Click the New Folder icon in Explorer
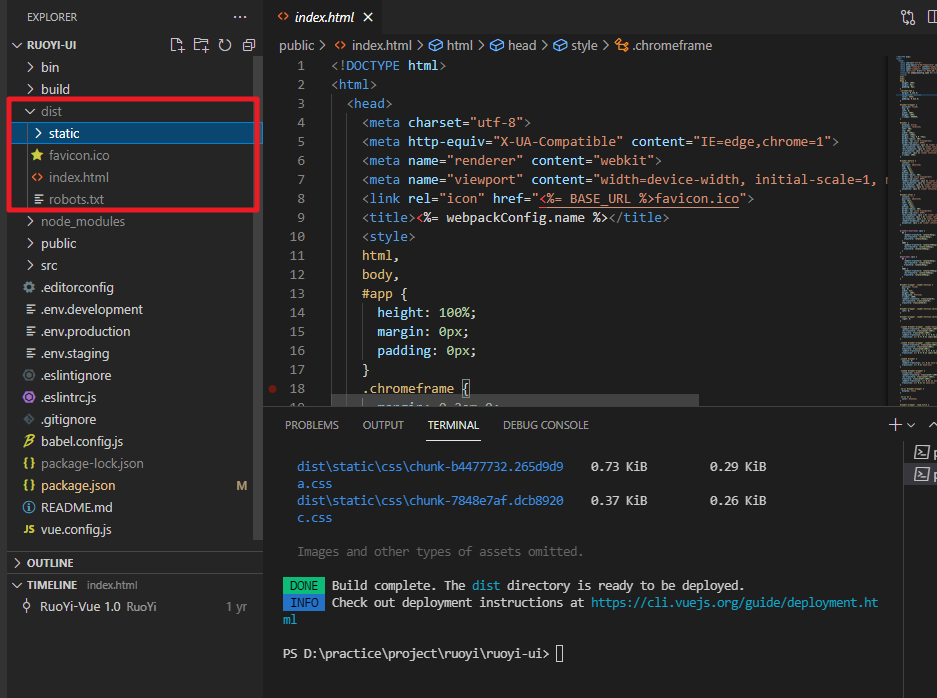Viewport: 937px width, 698px height. [x=201, y=45]
